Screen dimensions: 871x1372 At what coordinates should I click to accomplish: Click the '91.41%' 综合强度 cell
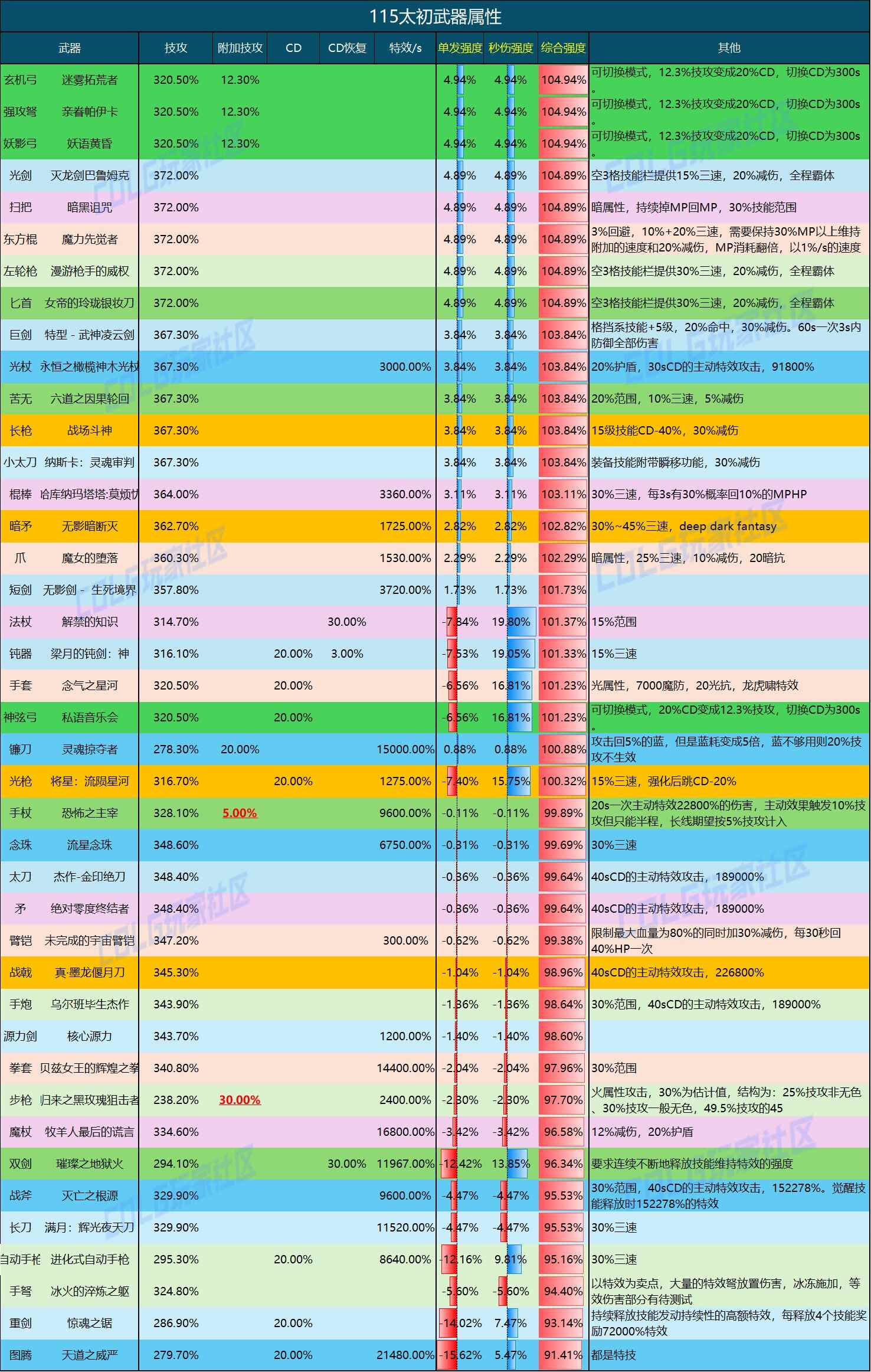563,1355
